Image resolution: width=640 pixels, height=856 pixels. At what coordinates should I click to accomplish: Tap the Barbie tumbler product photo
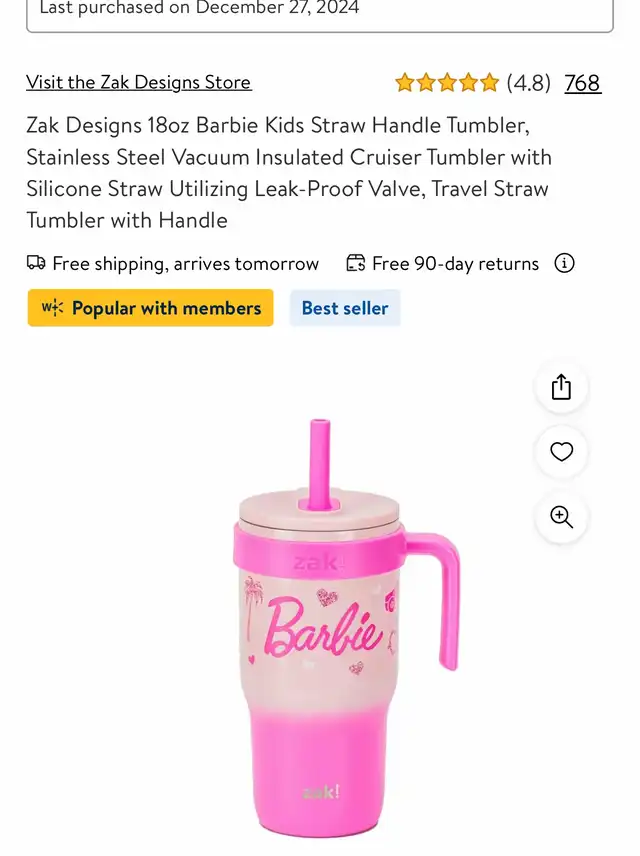coord(345,628)
